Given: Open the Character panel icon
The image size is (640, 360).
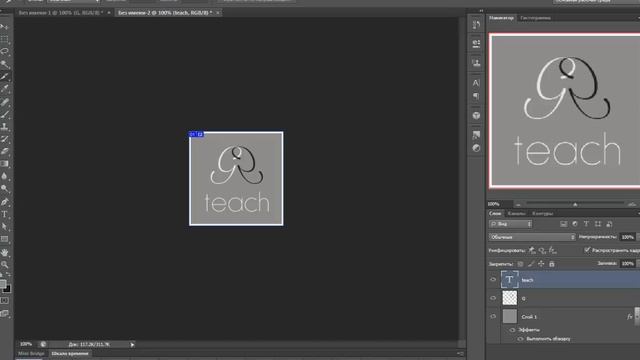Looking at the screenshot, I should pos(476,83).
